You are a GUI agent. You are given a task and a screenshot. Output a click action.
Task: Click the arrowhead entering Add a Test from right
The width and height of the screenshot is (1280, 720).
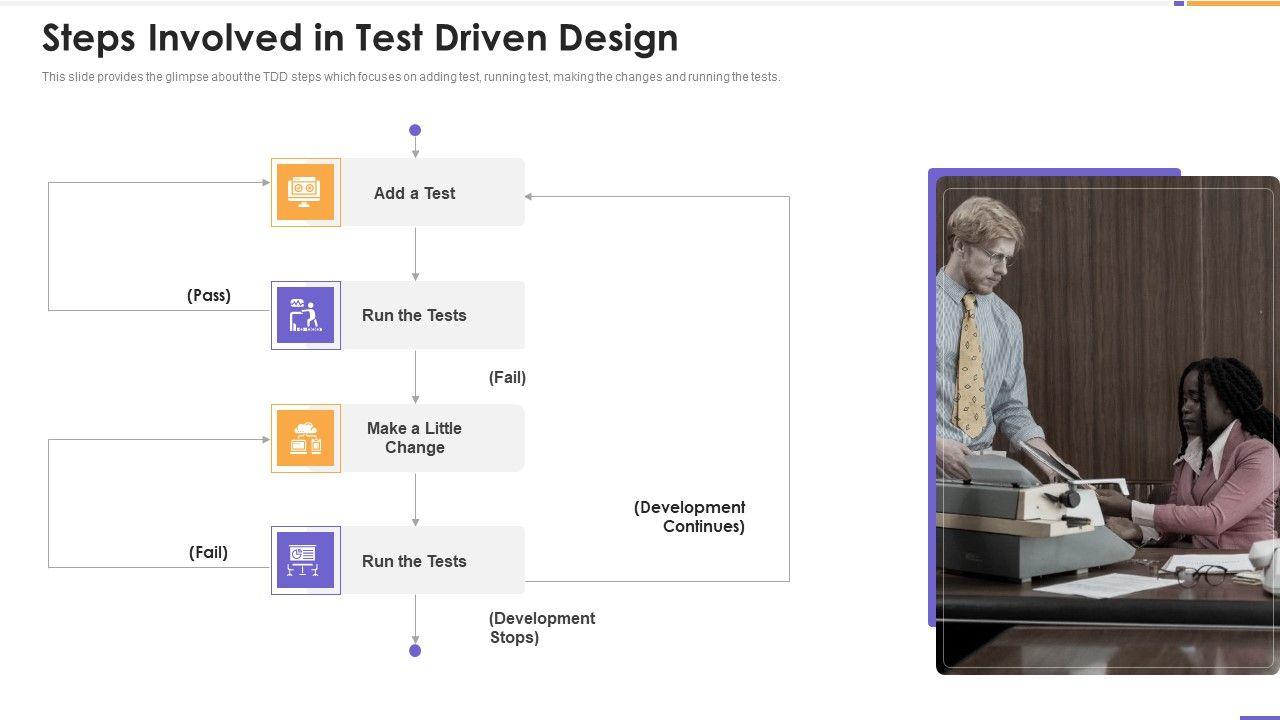coord(529,197)
